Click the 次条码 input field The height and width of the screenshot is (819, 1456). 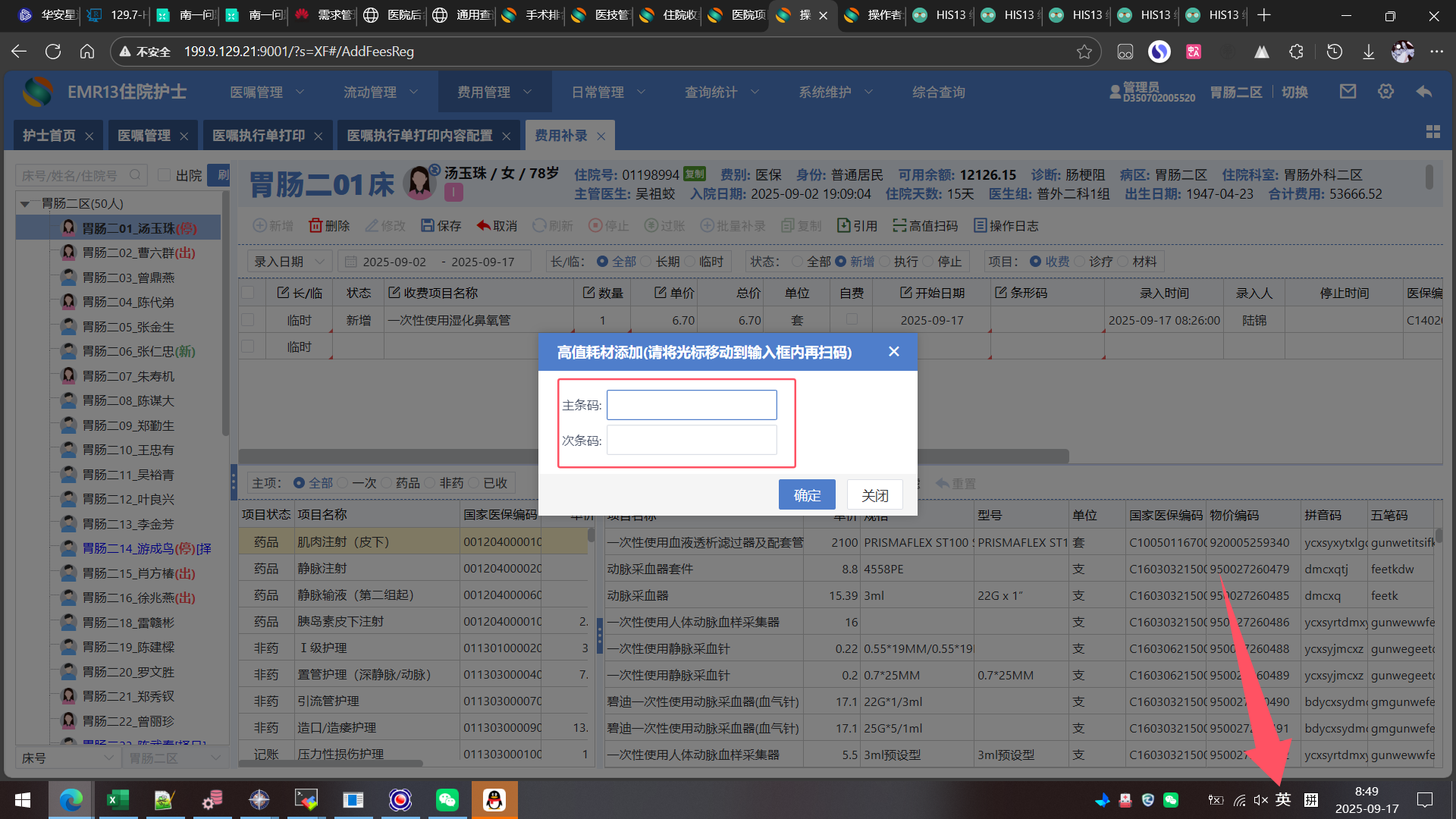tap(692, 441)
